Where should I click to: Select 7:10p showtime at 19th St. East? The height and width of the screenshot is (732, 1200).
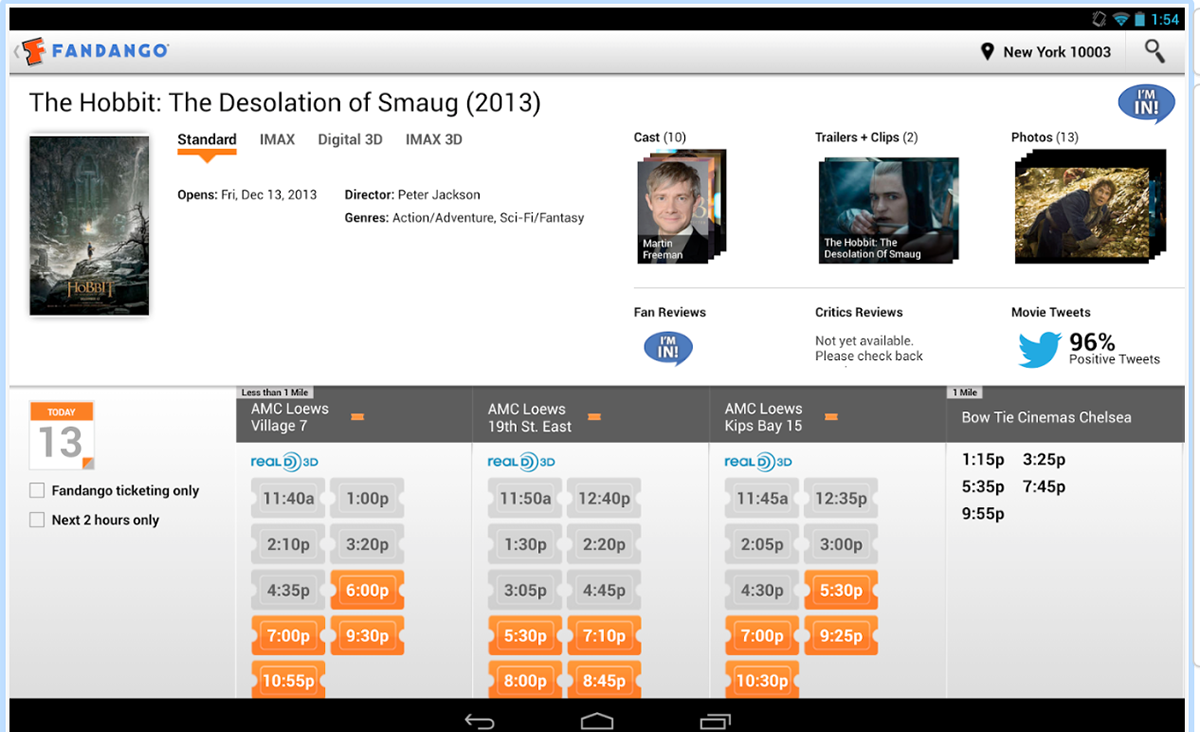tap(604, 636)
